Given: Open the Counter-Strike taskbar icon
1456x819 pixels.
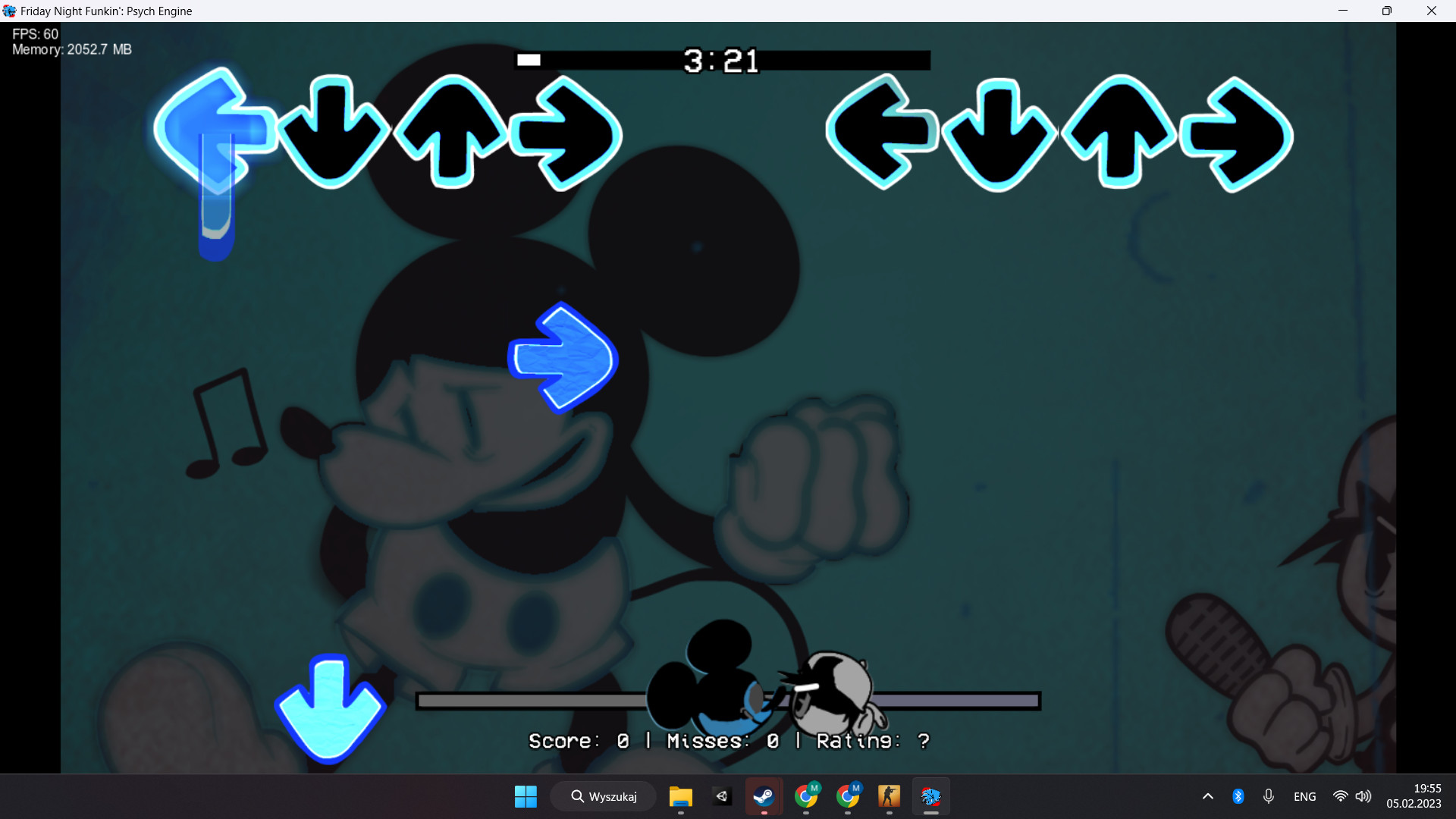Looking at the screenshot, I should click(889, 796).
